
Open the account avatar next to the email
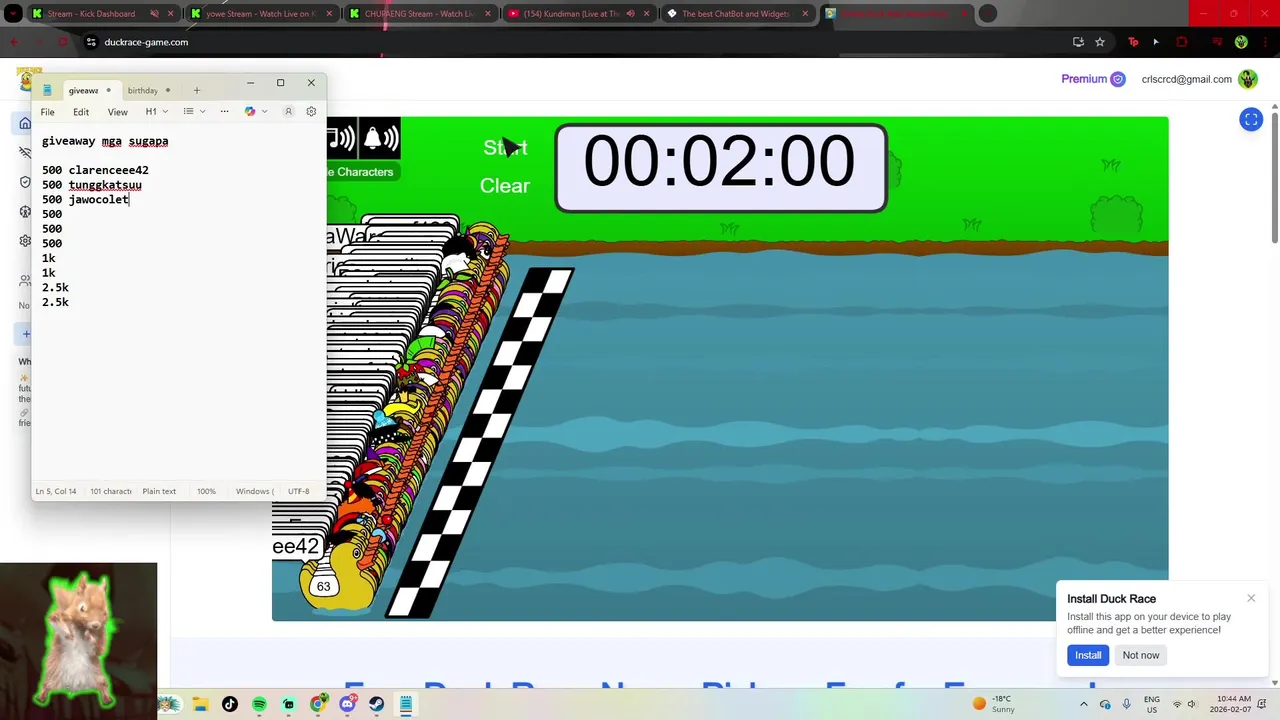(x=1247, y=79)
